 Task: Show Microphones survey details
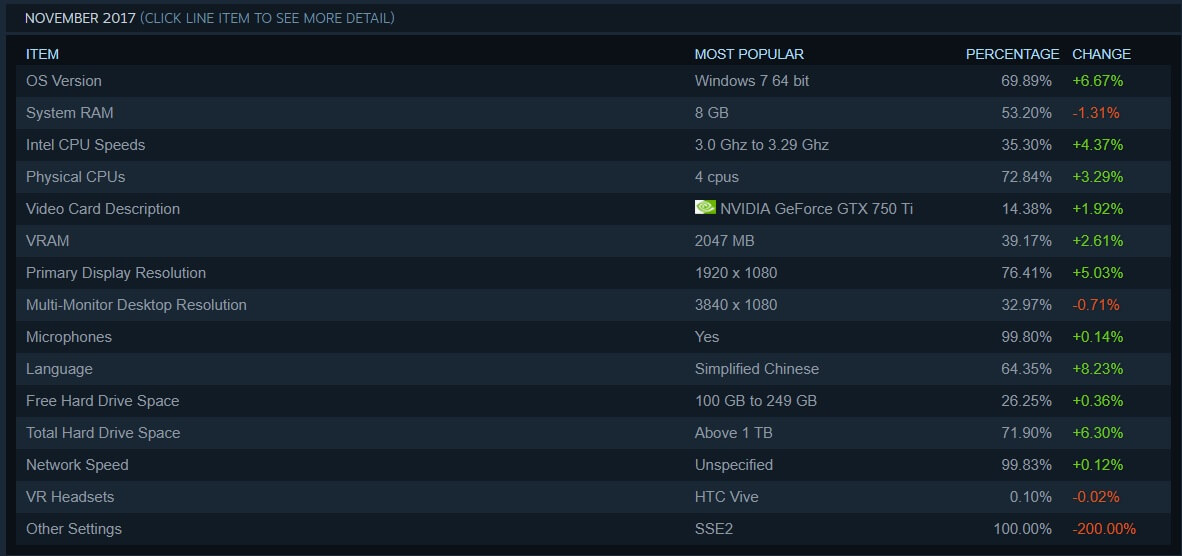click(69, 337)
